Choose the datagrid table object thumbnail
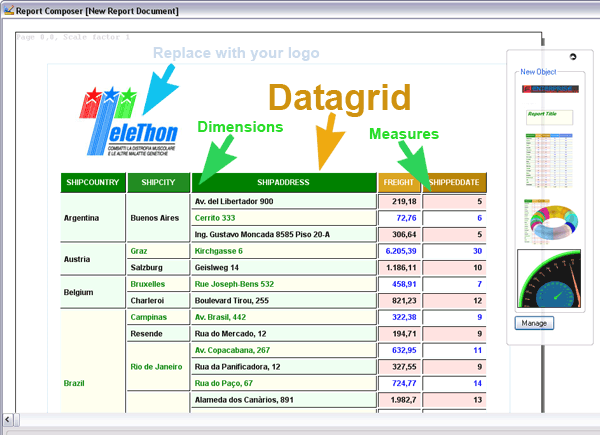 click(x=549, y=160)
